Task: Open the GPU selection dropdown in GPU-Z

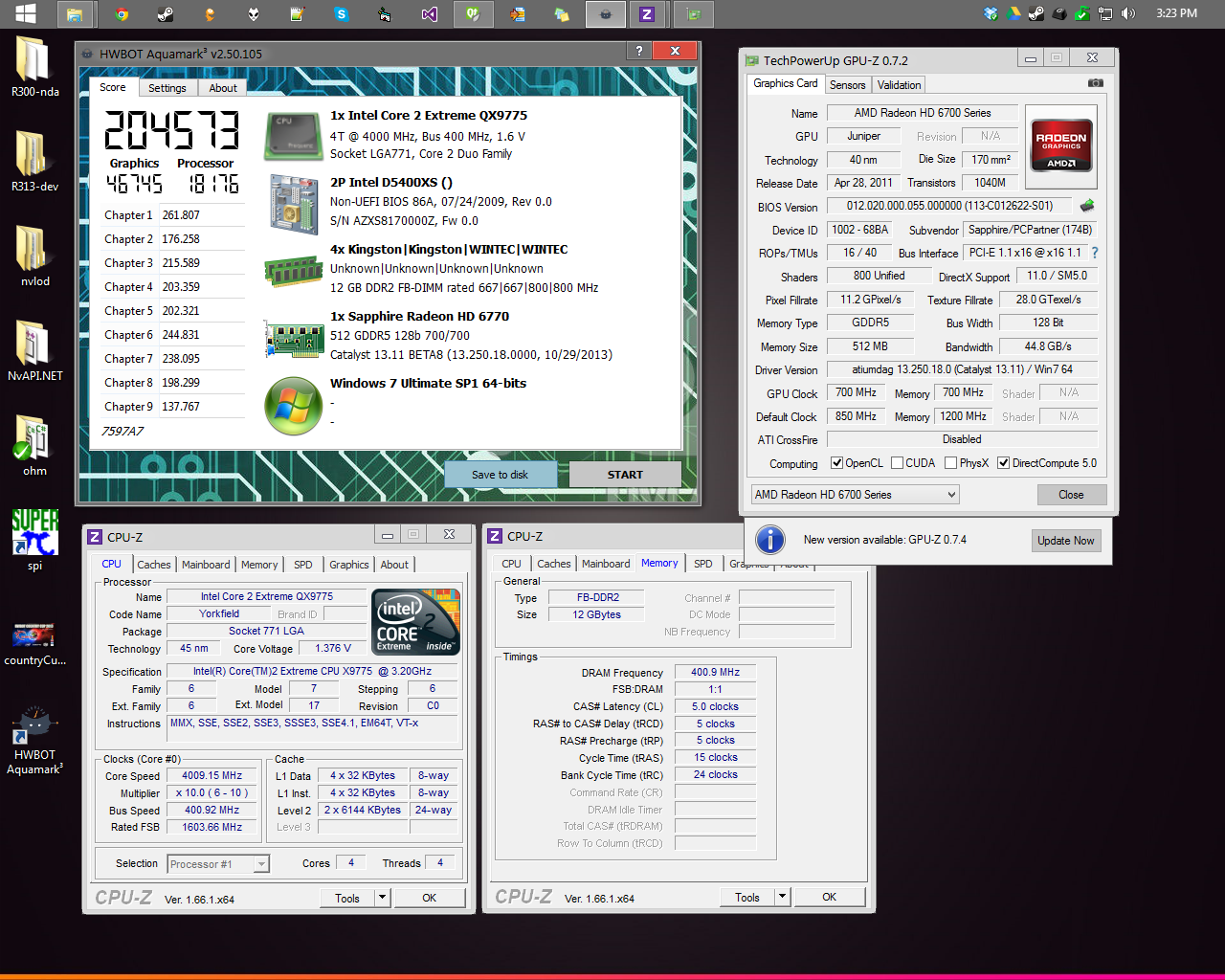Action: 855,495
